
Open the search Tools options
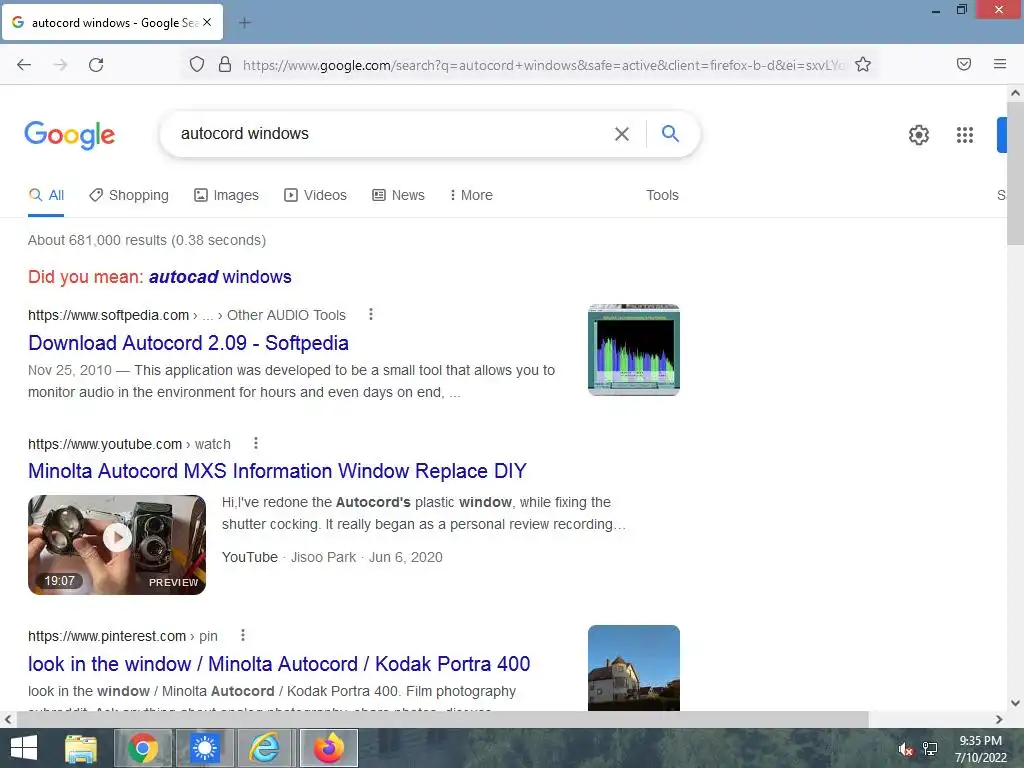pos(662,195)
